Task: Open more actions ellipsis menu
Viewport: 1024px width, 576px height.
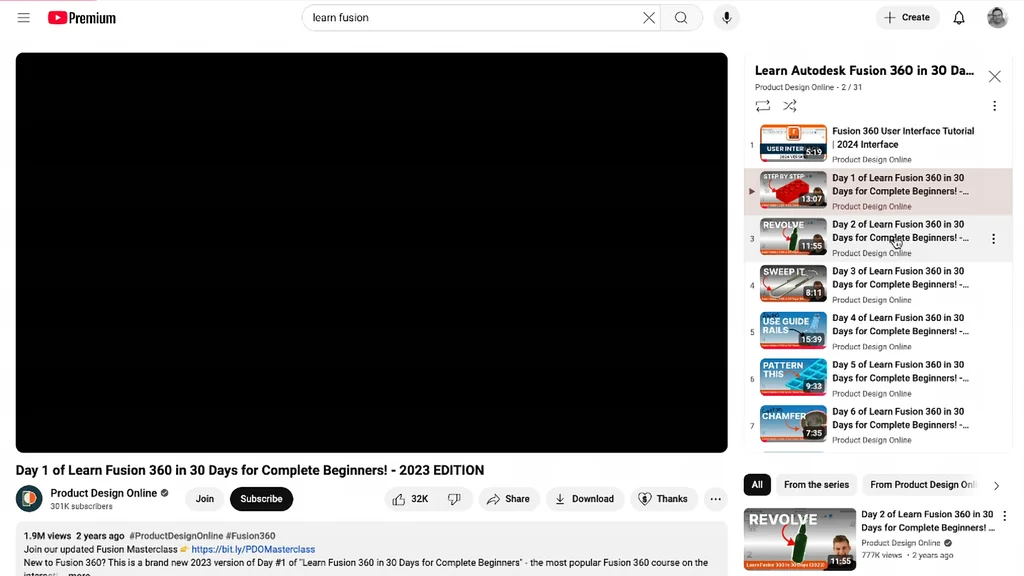Action: (x=716, y=499)
